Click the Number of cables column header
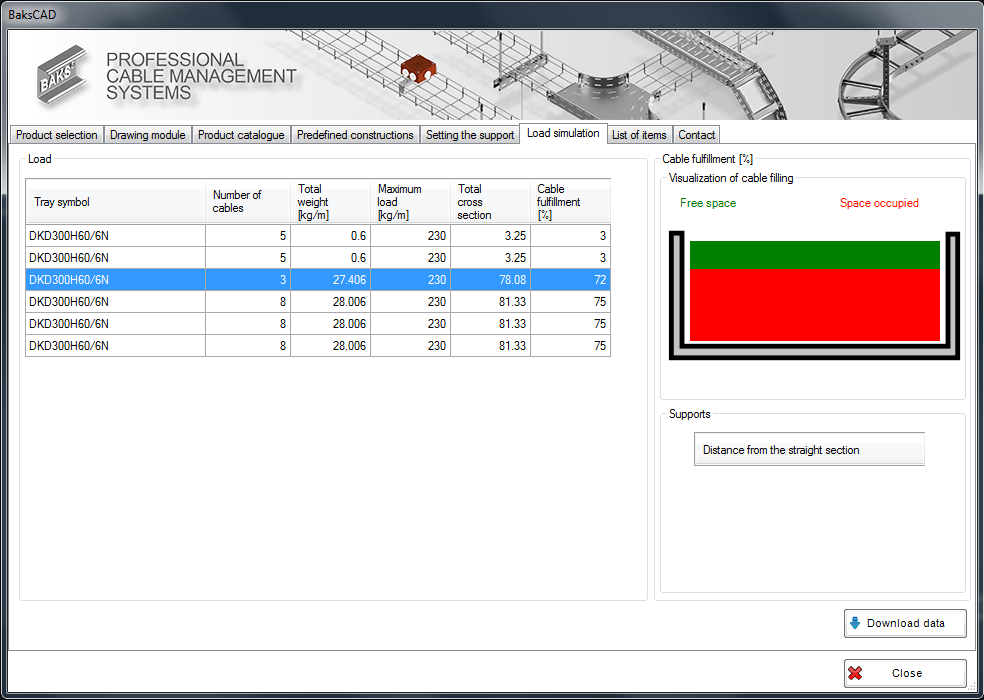This screenshot has height=700, width=984. point(248,202)
